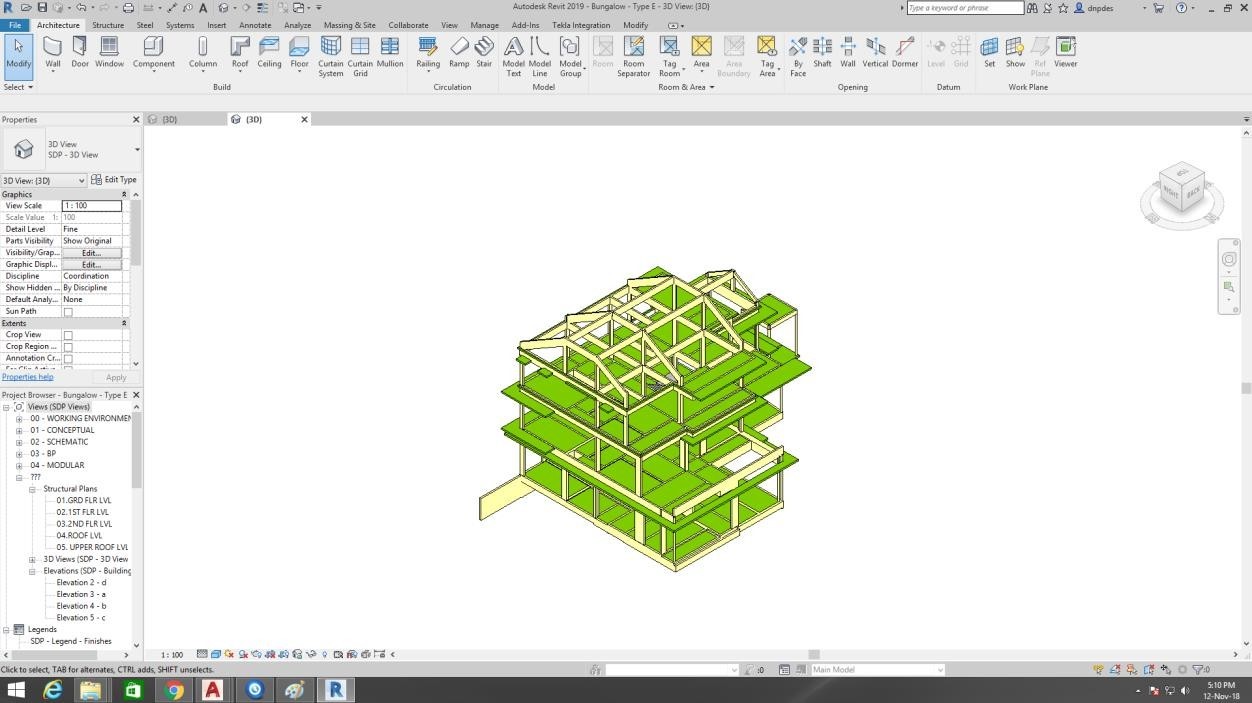
Task: Choose the Roof tool
Action: [240, 53]
